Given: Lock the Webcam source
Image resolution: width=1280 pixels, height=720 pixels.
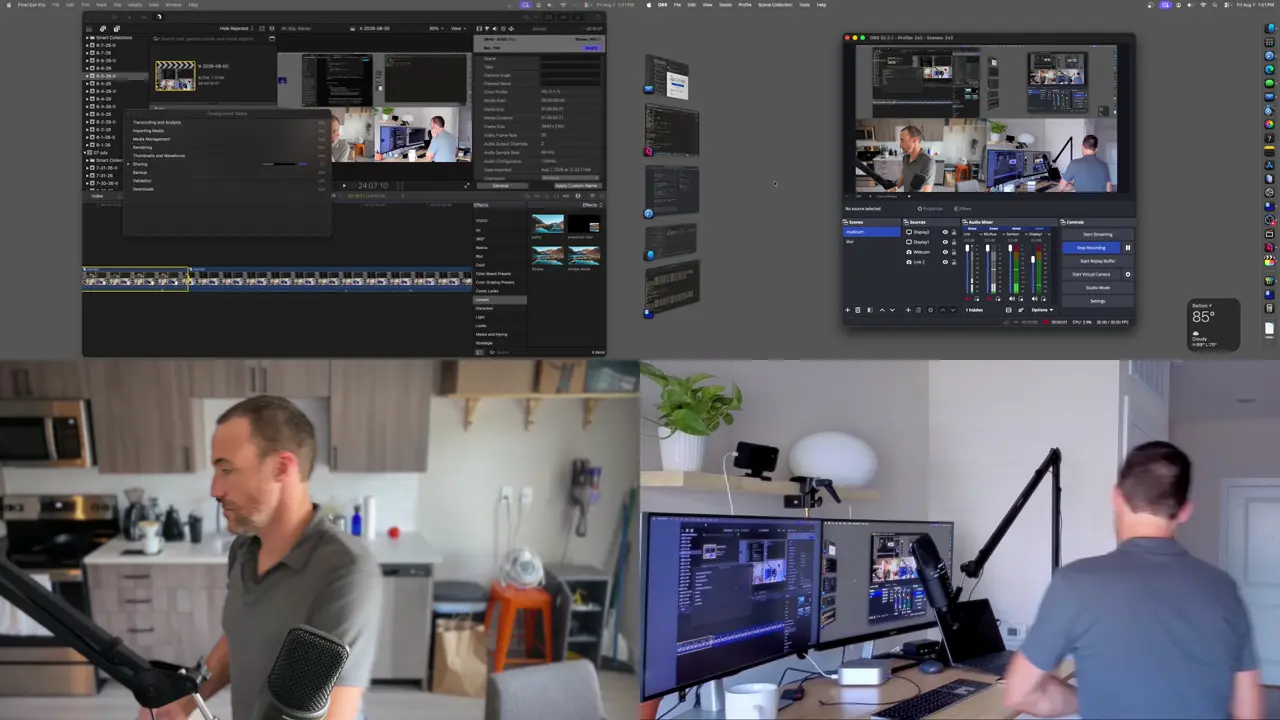Looking at the screenshot, I should [x=954, y=252].
